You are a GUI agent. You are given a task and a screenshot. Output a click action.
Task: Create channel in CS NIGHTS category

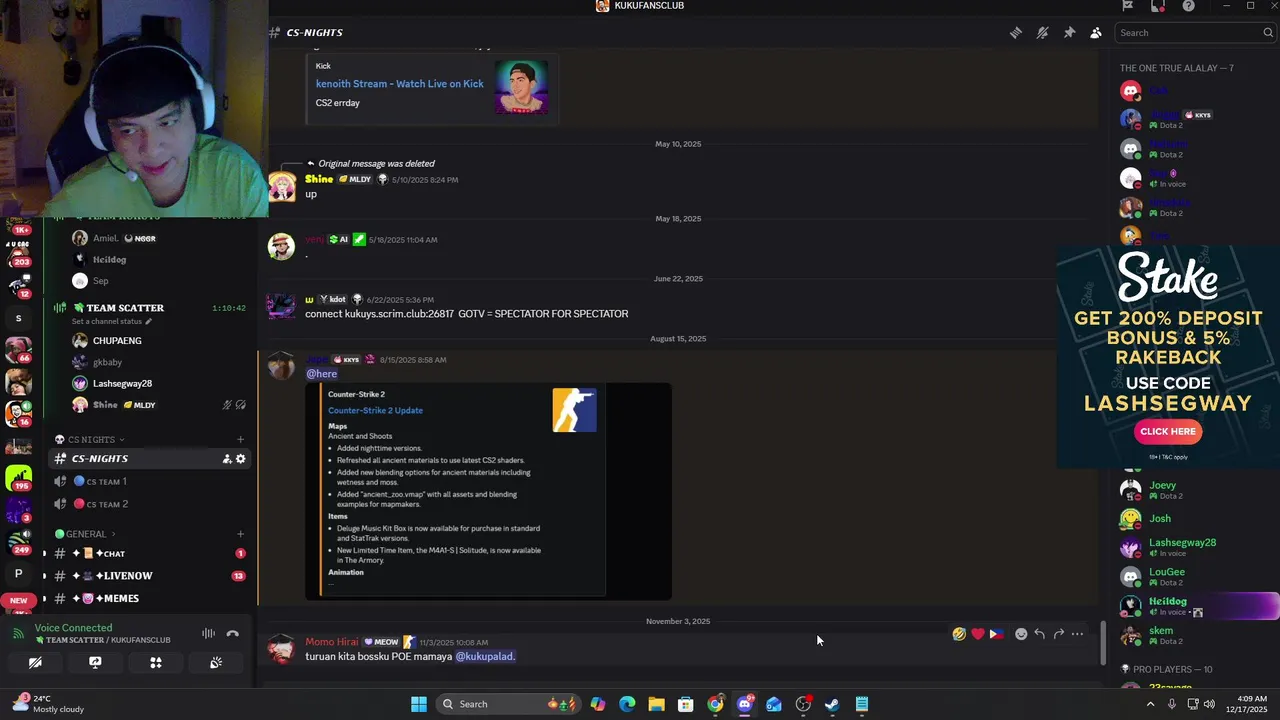240,440
